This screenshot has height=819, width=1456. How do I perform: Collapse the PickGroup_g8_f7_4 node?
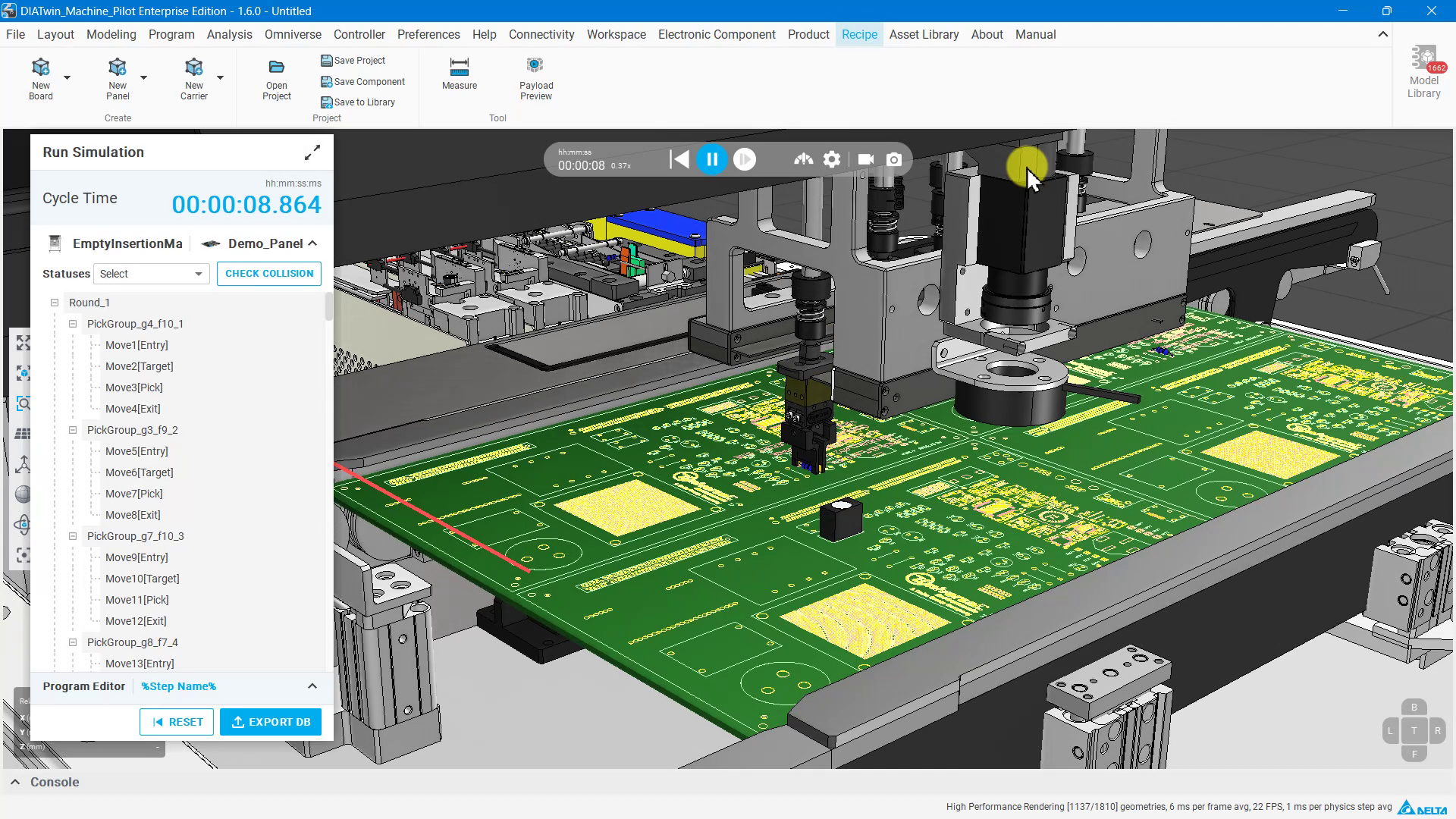click(73, 642)
